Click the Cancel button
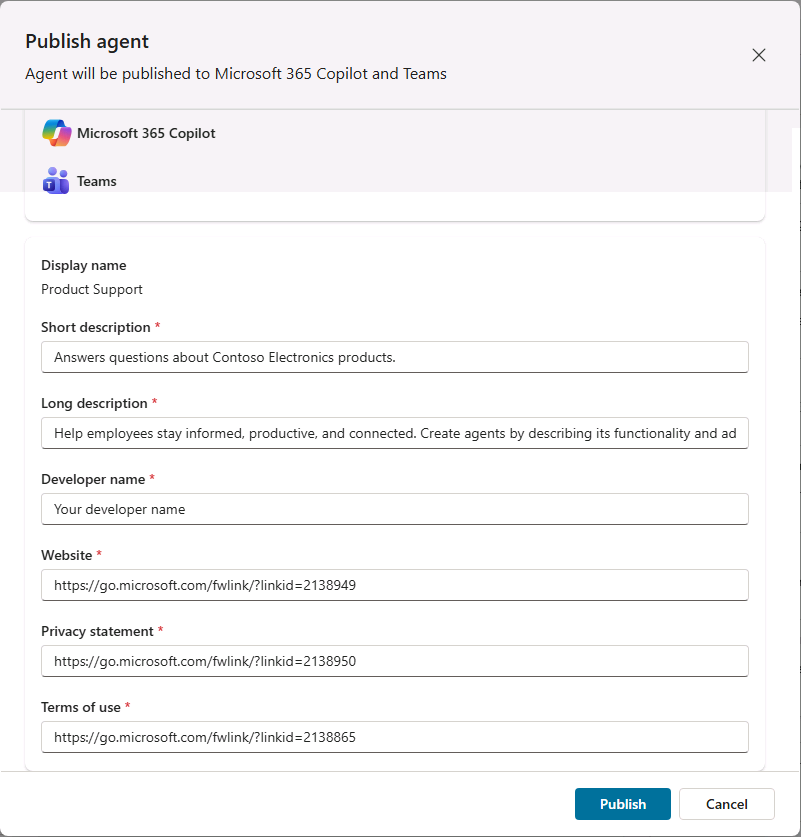This screenshot has height=837, width=801. click(x=726, y=804)
